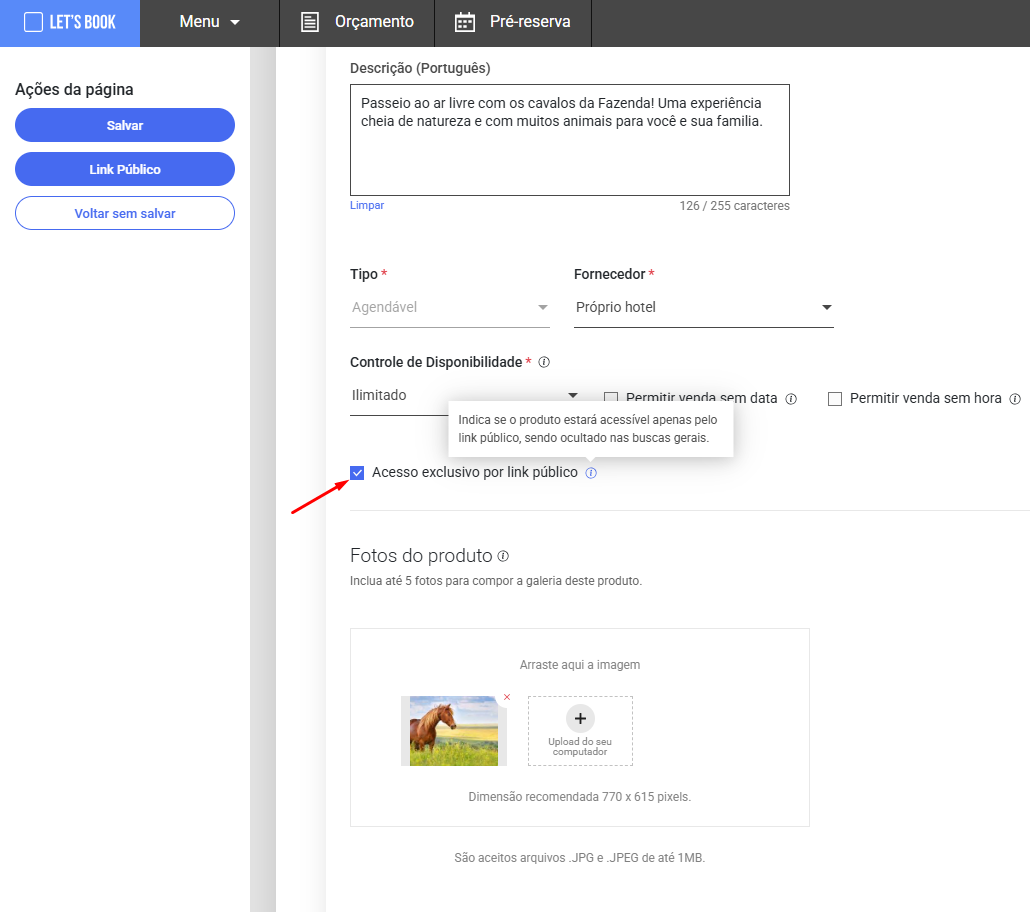The height and width of the screenshot is (912, 1030).
Task: Click info icon beside Controle de Disponibilidade
Action: [x=544, y=362]
